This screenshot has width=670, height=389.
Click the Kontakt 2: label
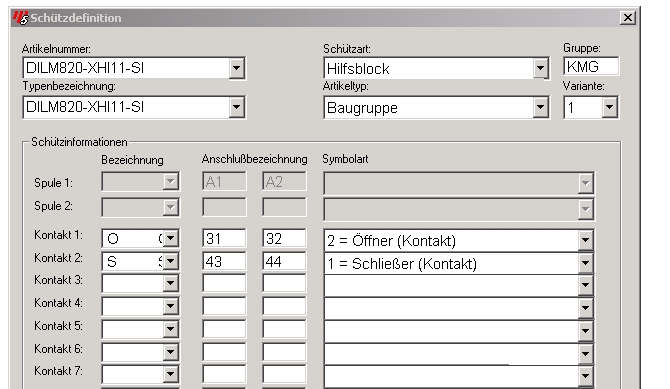pos(59,258)
